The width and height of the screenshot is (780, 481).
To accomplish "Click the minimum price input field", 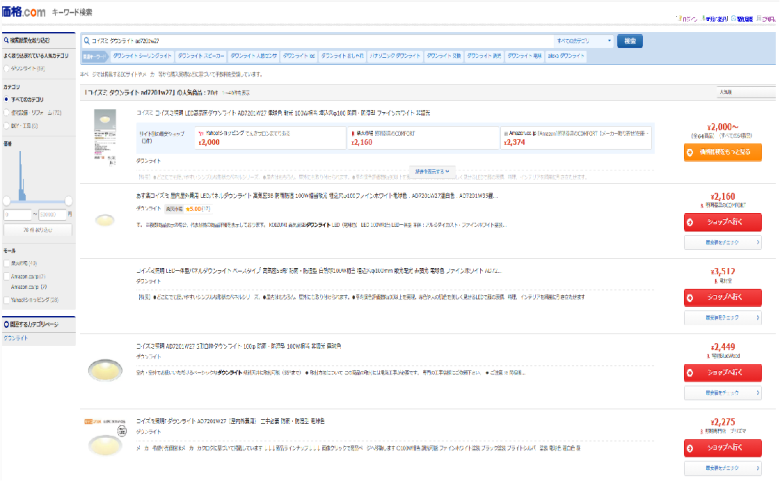I will click(19, 213).
